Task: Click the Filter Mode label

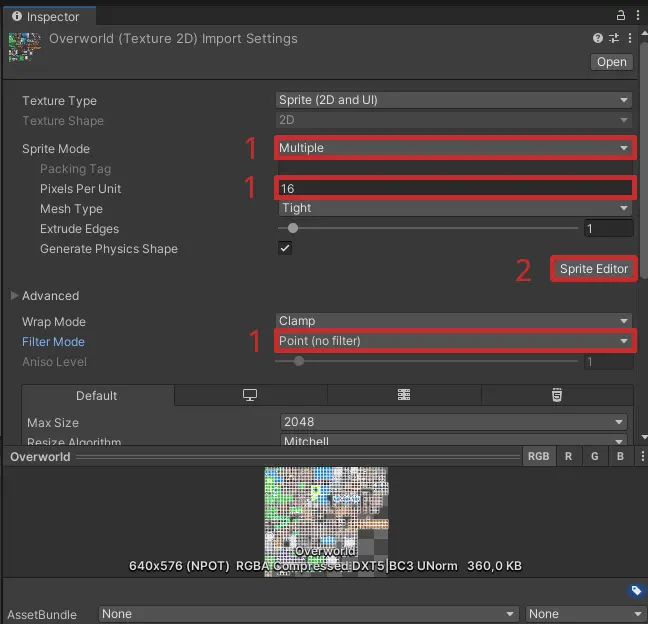Action: tap(53, 342)
